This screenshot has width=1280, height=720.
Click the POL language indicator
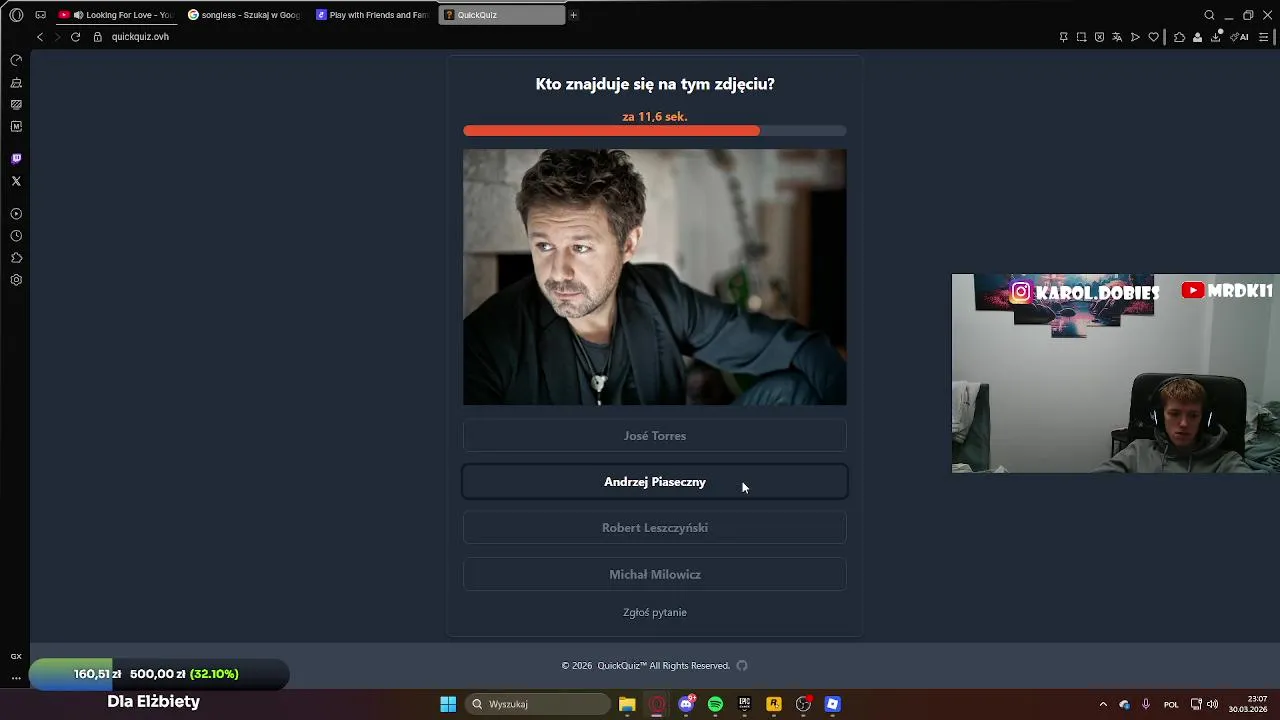click(x=1171, y=704)
